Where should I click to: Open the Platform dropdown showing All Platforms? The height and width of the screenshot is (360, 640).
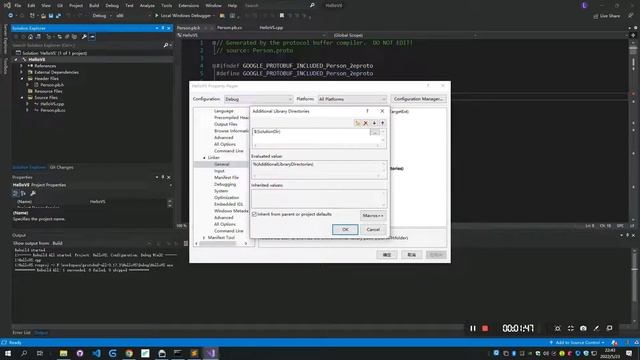(352, 99)
